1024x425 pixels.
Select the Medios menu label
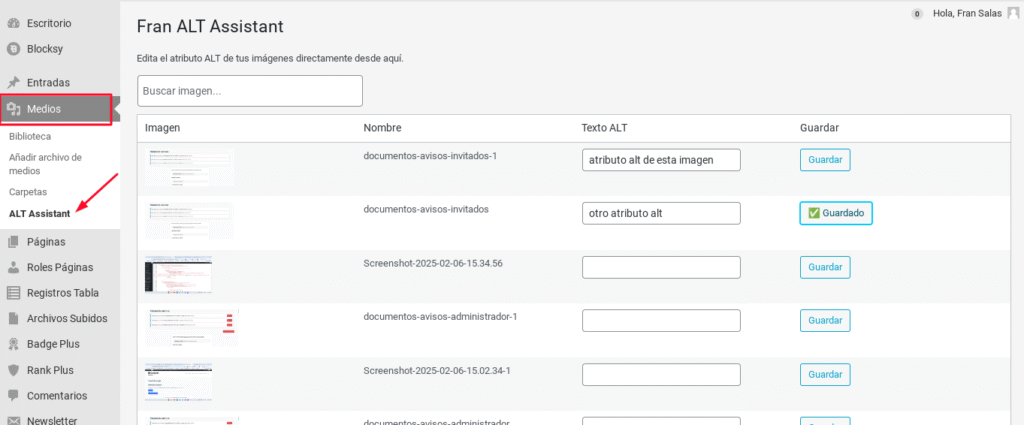click(44, 109)
